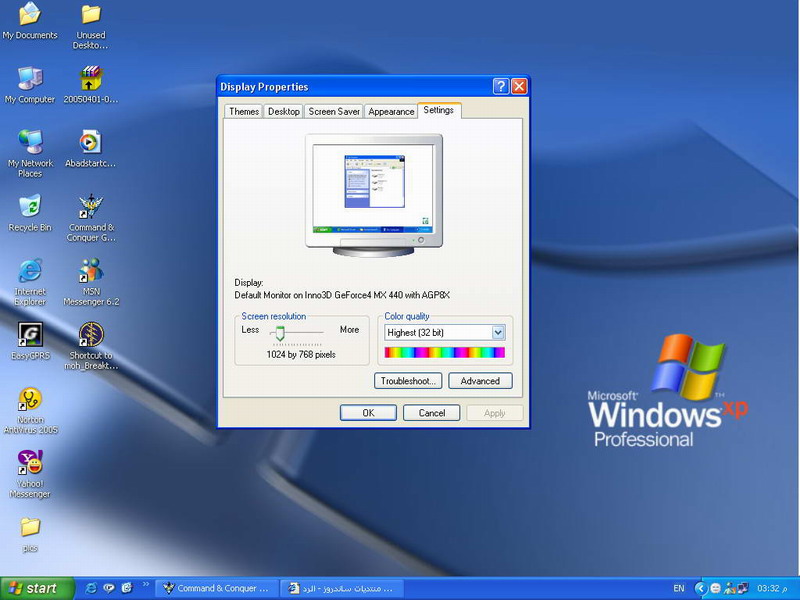This screenshot has width=800, height=600.
Task: Click the color spectrum preview bar
Action: tap(444, 353)
